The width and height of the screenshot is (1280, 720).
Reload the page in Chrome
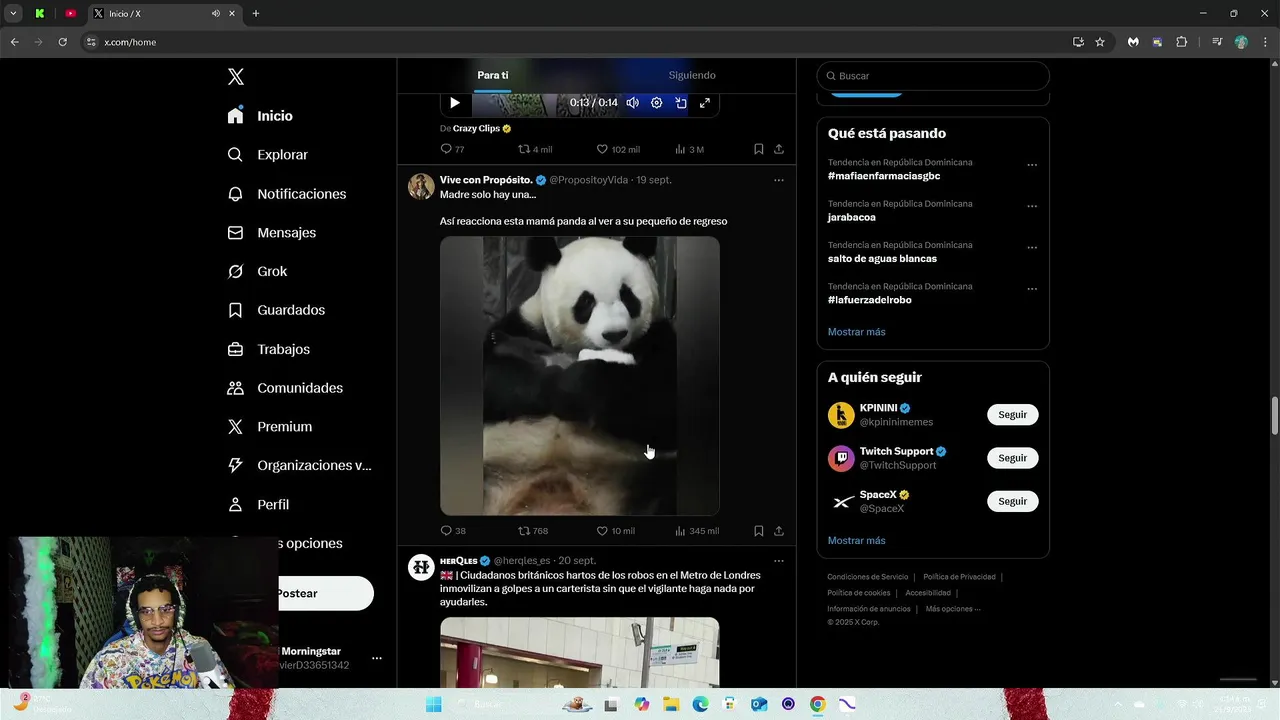coord(62,42)
